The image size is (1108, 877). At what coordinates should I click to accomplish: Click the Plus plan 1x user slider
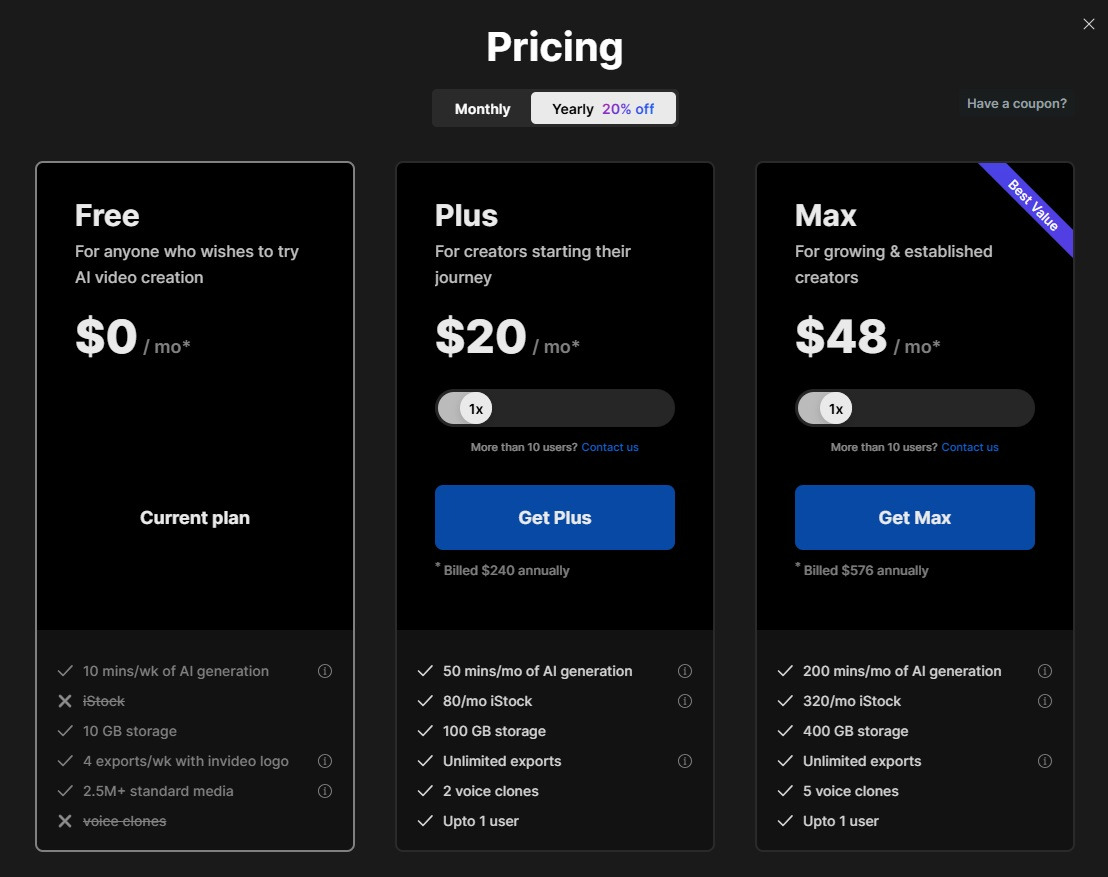pos(476,409)
